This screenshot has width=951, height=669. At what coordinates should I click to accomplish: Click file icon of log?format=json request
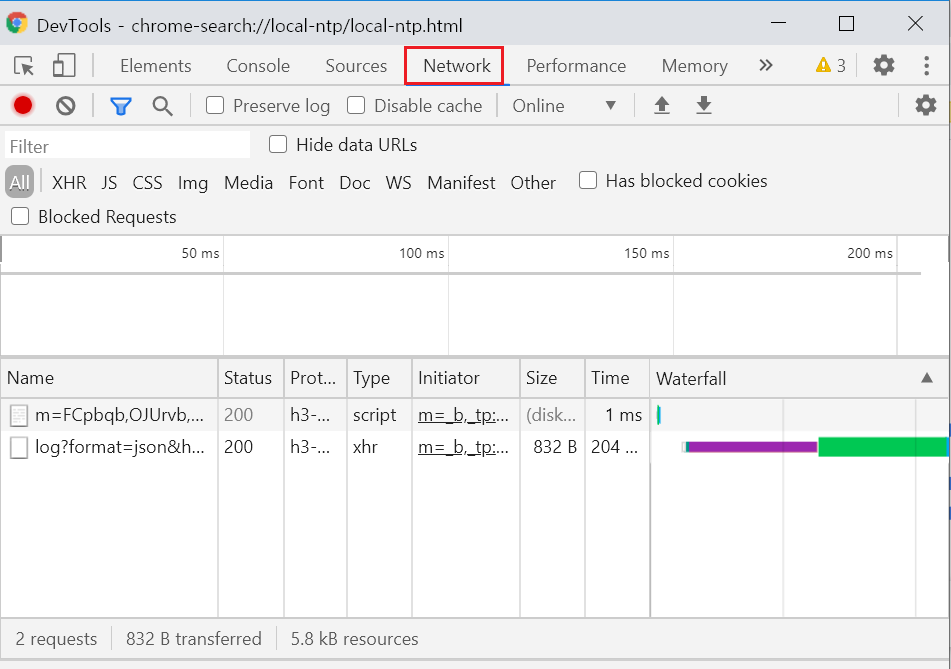[x=19, y=448]
